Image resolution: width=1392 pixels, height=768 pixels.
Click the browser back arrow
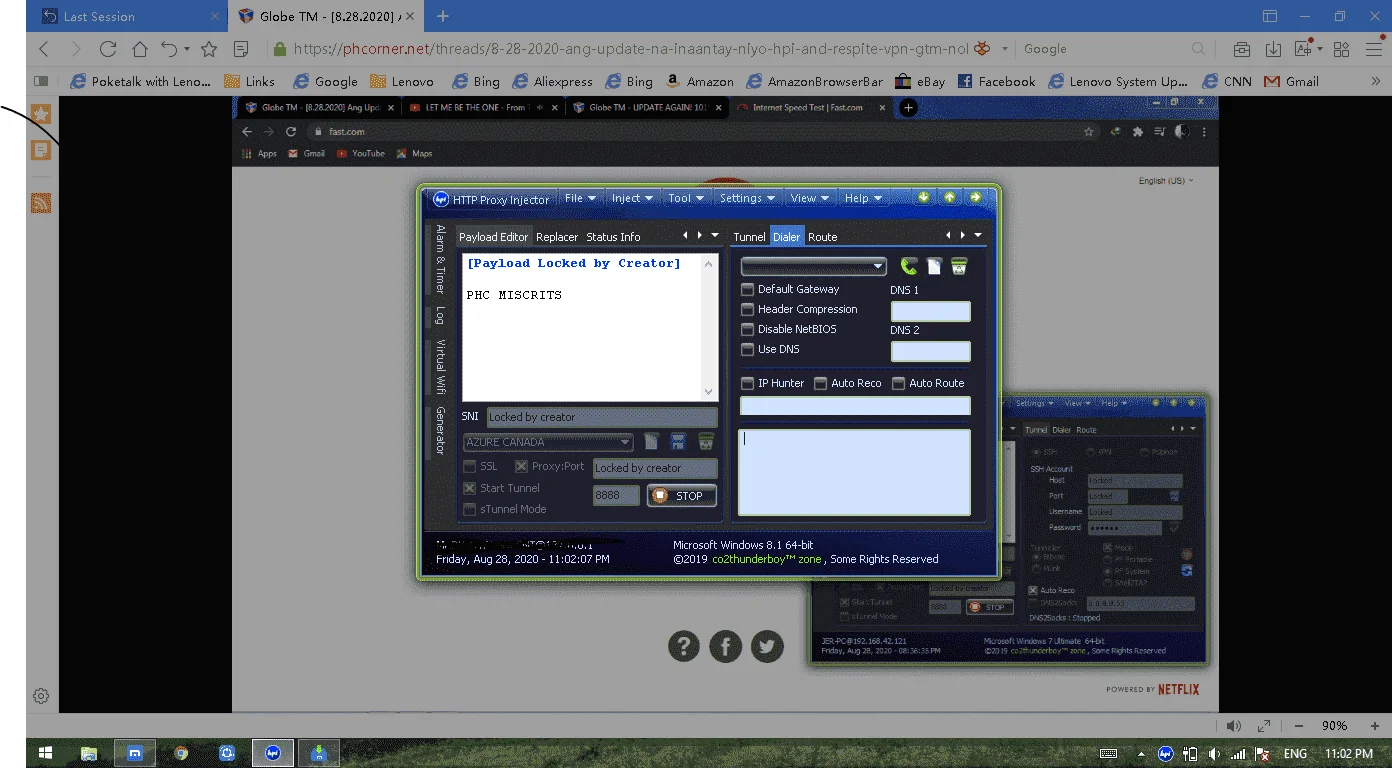[43, 49]
